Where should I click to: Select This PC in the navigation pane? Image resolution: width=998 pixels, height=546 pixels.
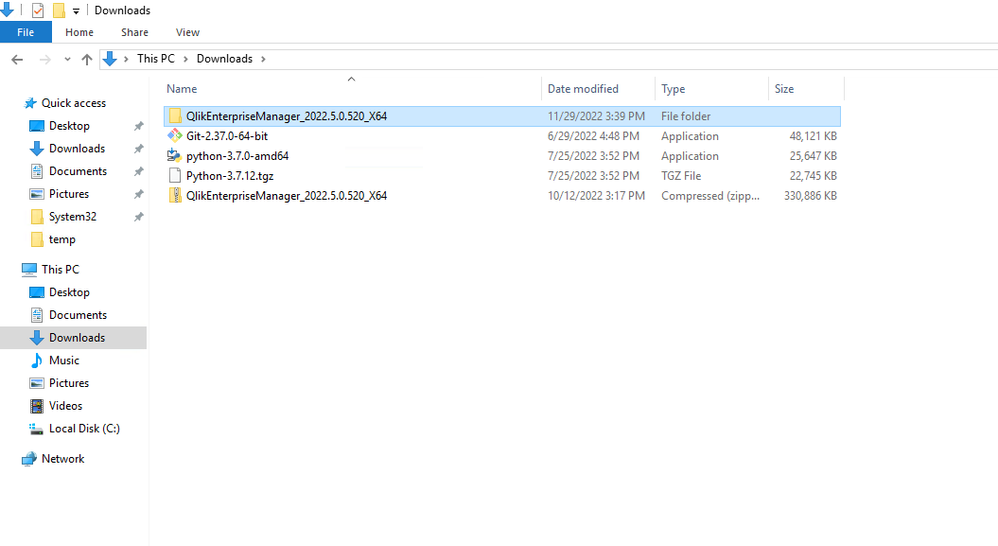click(x=60, y=270)
